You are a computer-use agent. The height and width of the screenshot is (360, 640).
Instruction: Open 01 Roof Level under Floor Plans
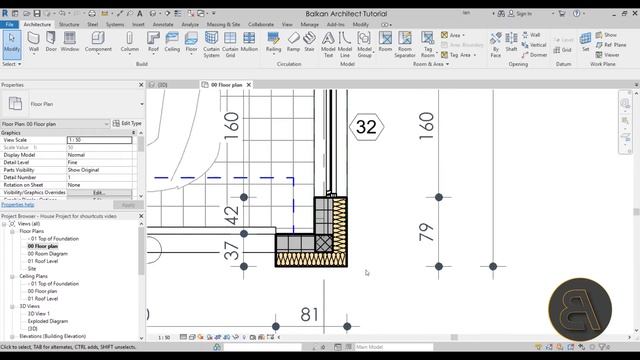click(x=43, y=261)
